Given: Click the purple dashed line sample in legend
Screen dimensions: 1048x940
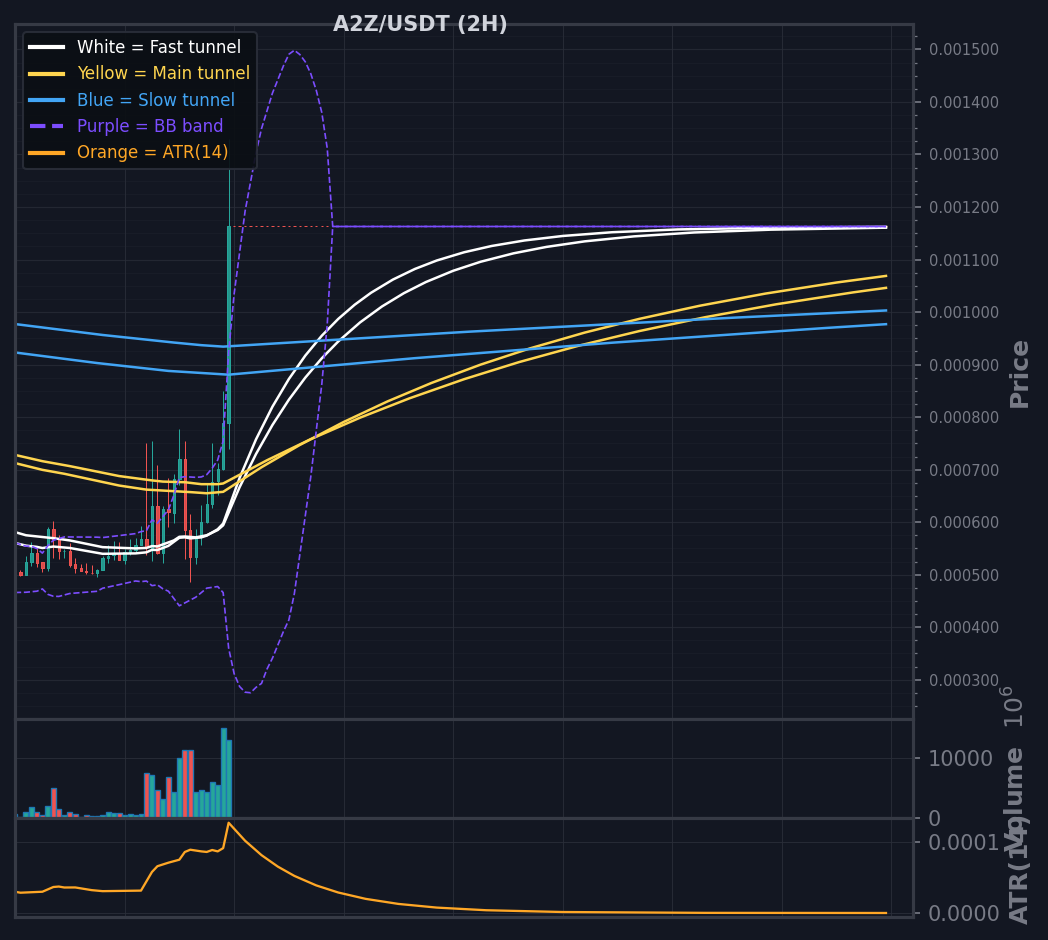Looking at the screenshot, I should click(x=46, y=126).
